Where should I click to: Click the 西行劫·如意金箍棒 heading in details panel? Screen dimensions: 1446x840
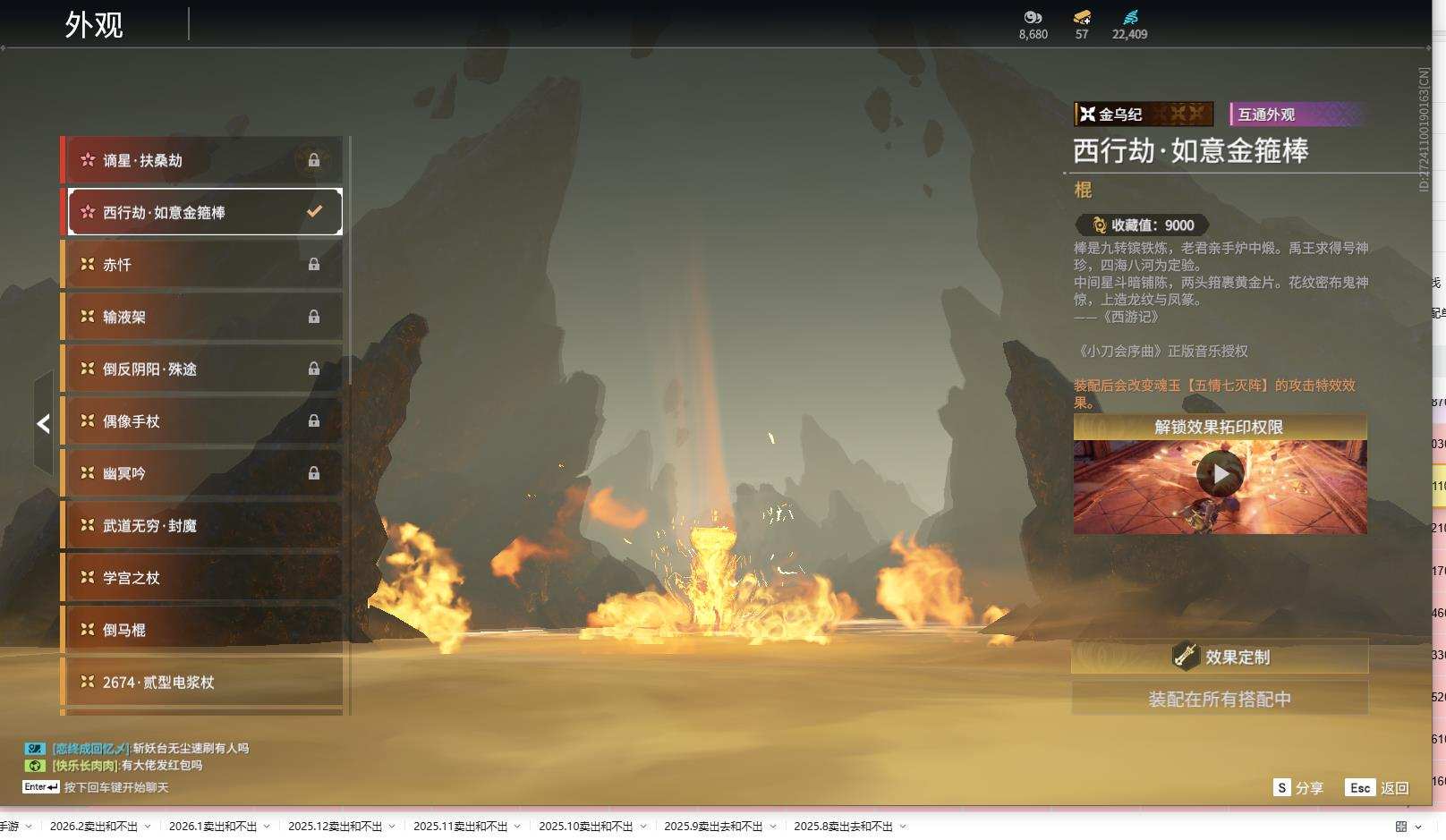tap(1191, 150)
